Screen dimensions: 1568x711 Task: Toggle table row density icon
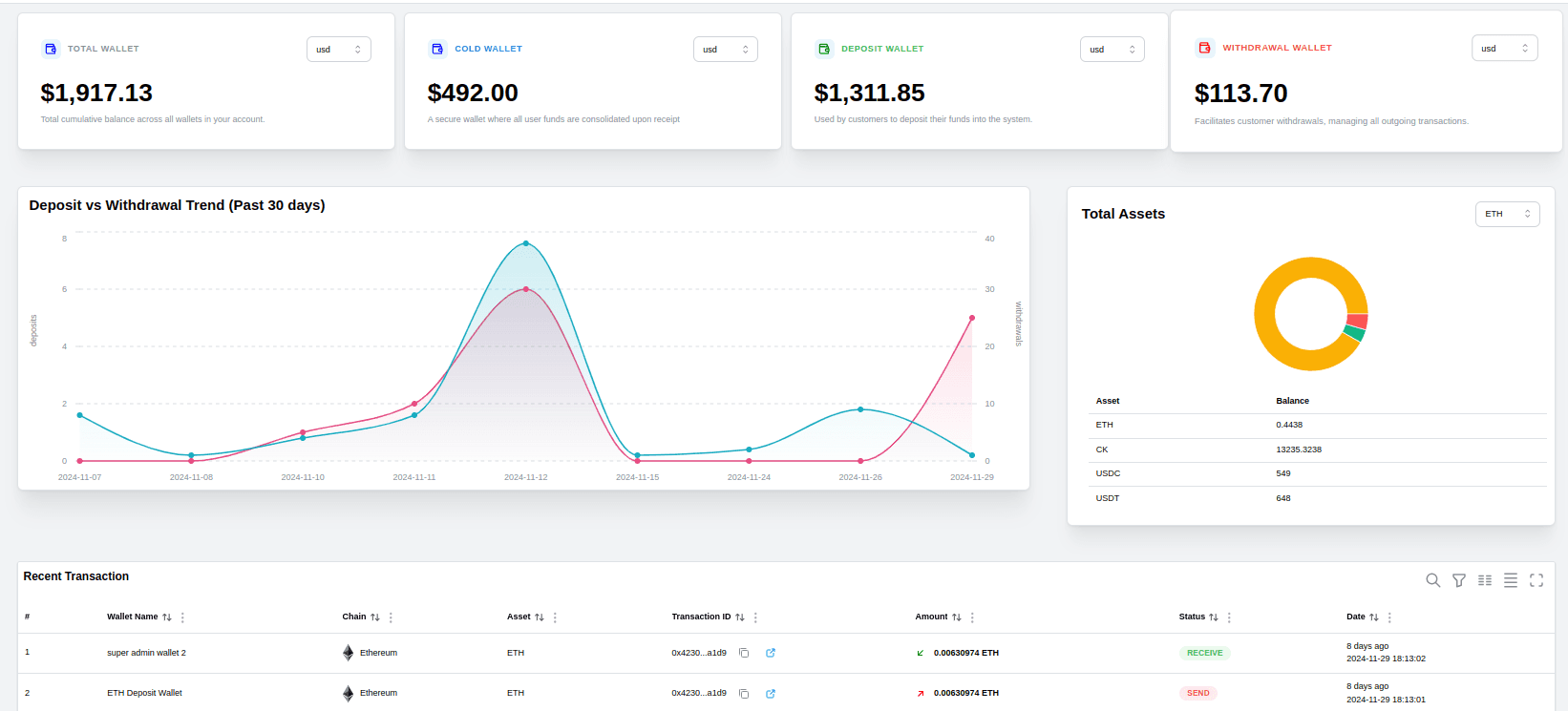point(1511,580)
